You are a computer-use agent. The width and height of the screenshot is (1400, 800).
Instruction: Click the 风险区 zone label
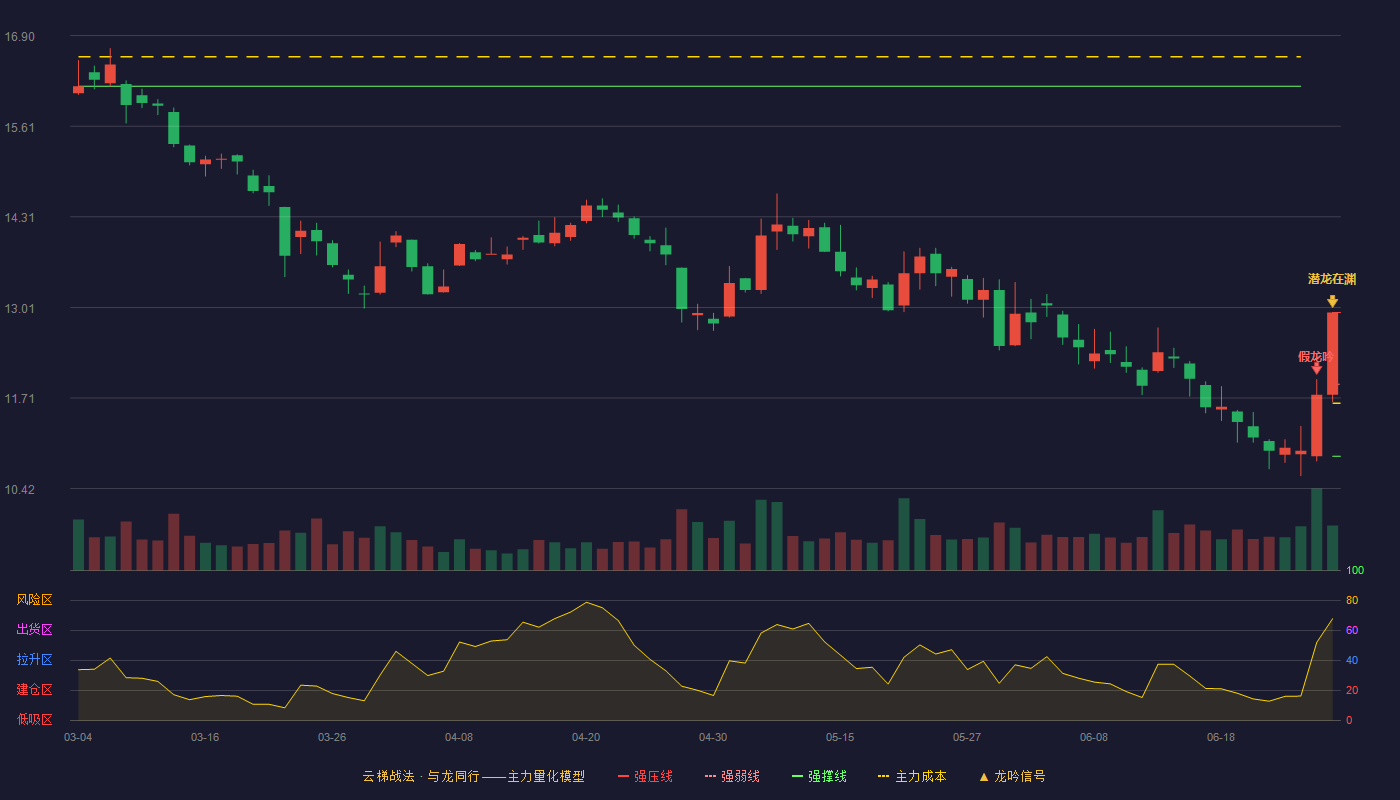pos(34,600)
